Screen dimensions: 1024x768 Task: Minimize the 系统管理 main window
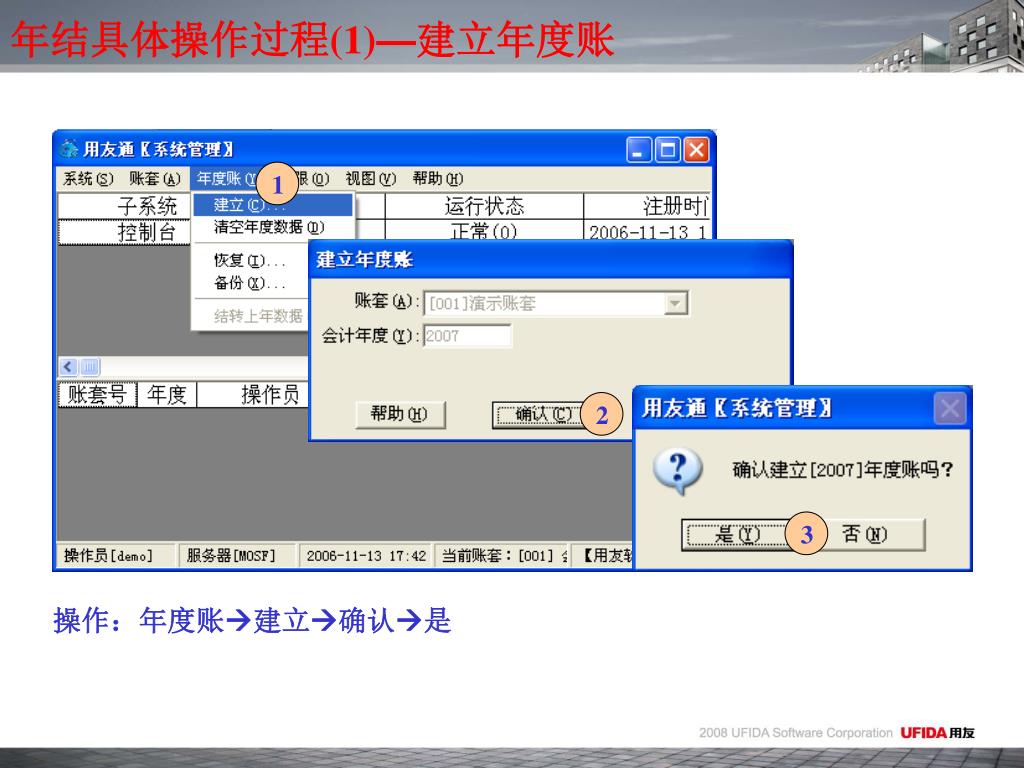pyautogui.click(x=639, y=150)
